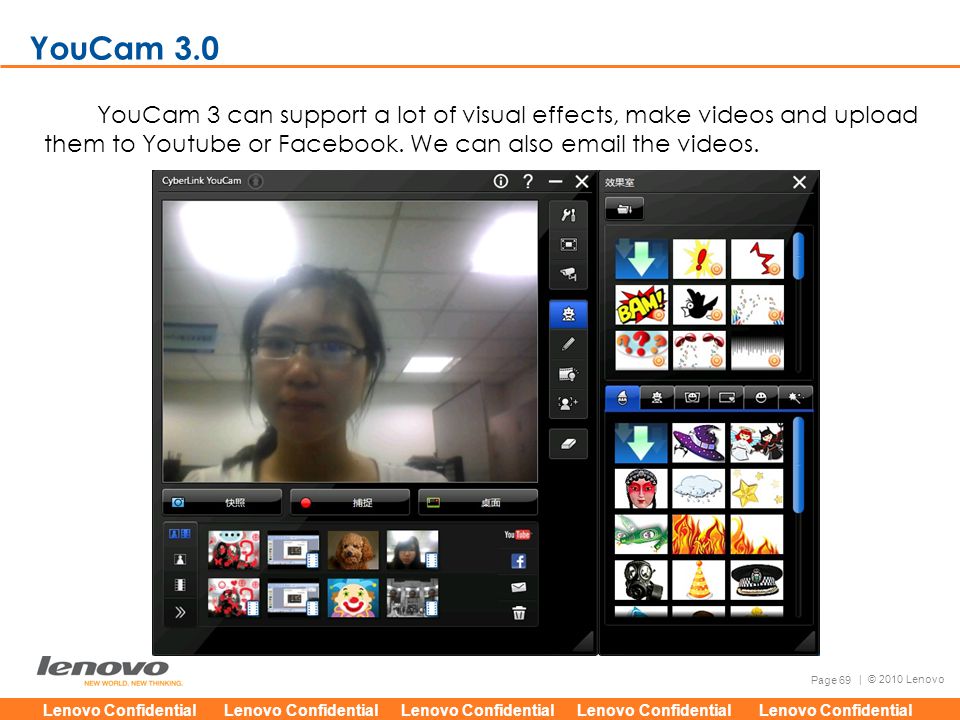Screen dimensions: 960x720
Task: Click the folder import button in effects room
Action: pos(624,209)
